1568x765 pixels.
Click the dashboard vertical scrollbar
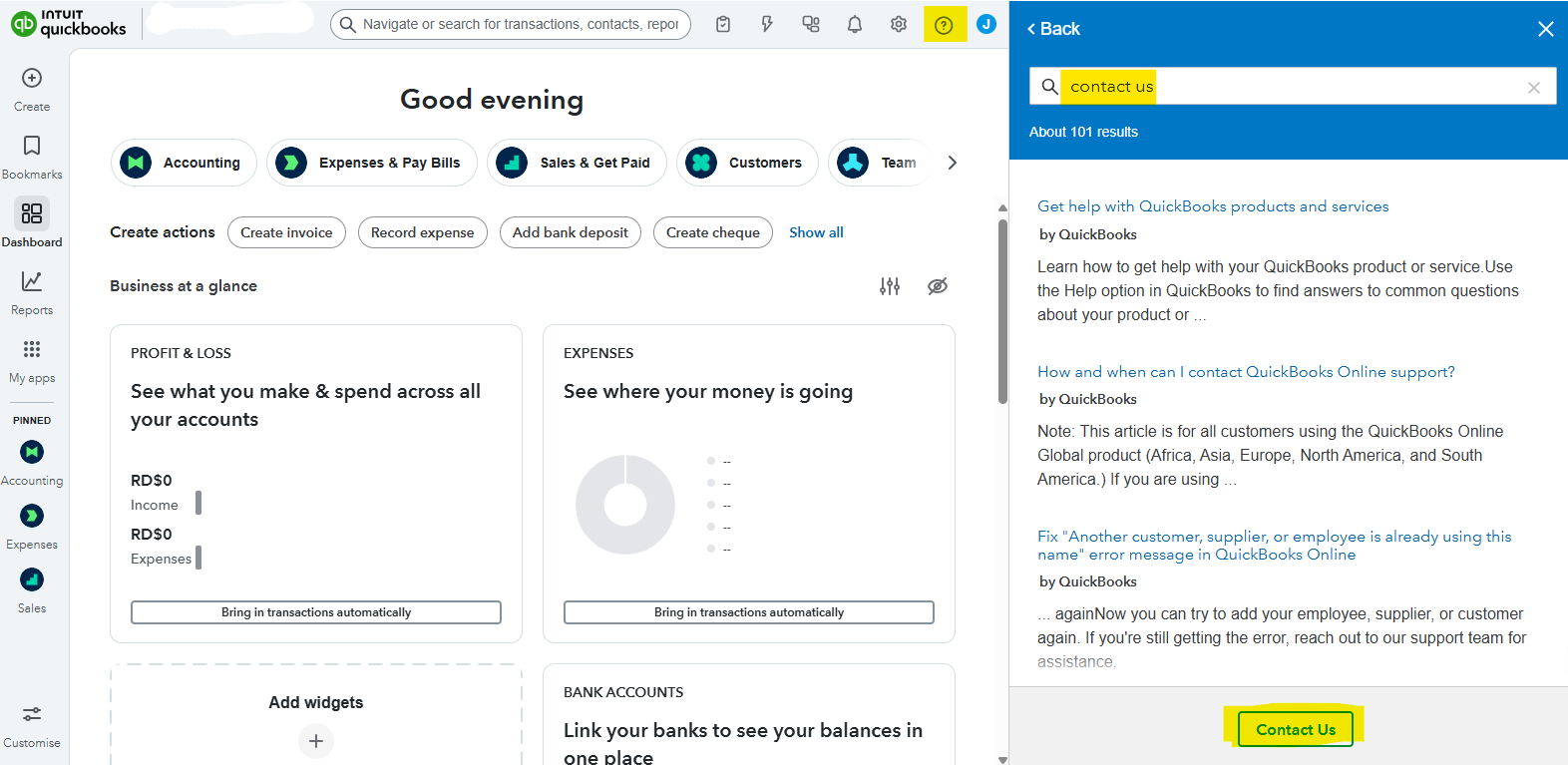[x=1002, y=311]
